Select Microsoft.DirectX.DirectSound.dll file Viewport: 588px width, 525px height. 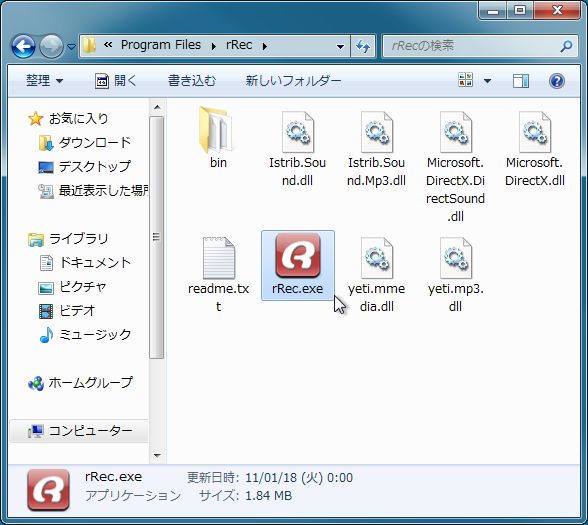tap(456, 167)
